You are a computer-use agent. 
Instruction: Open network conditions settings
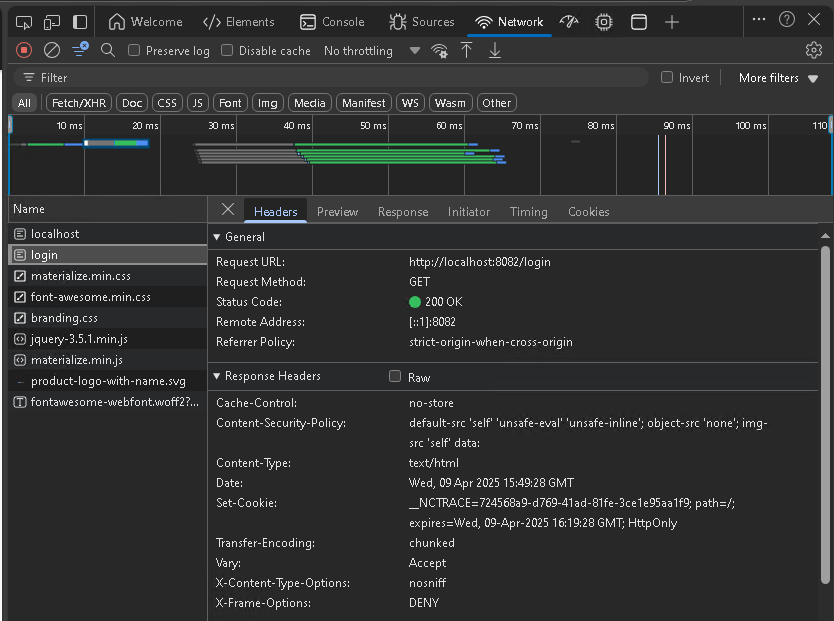[x=439, y=50]
